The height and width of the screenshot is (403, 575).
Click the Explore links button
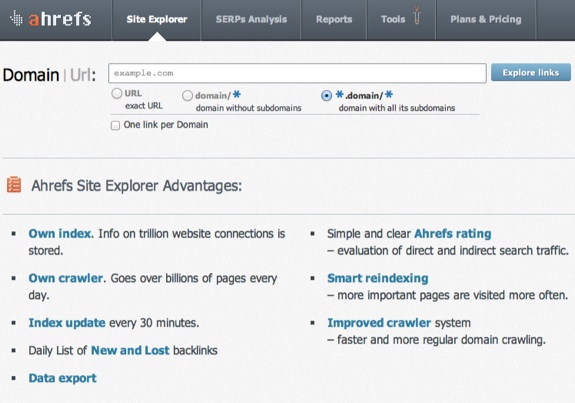531,72
